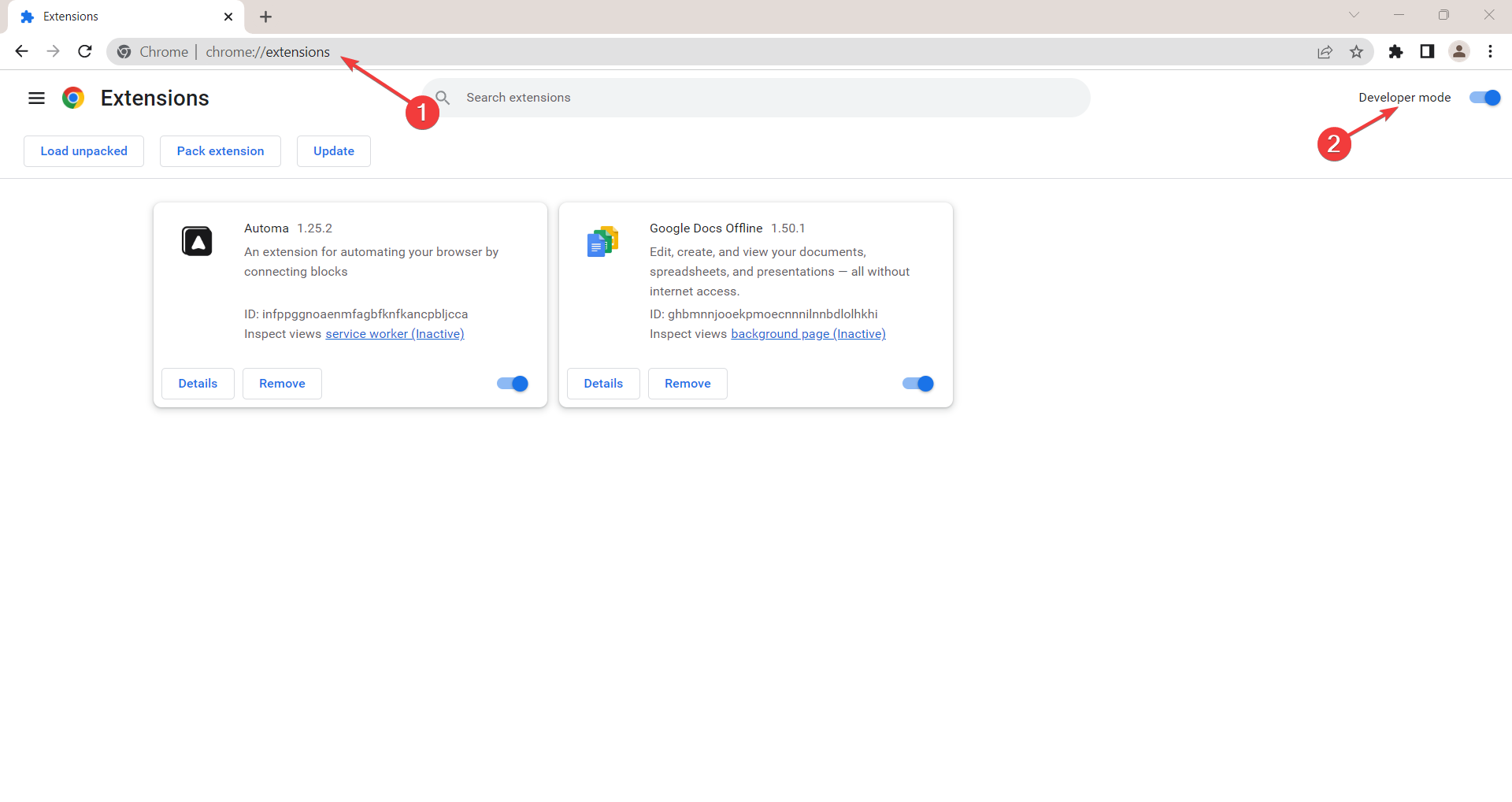Open the share this page icon
This screenshot has width=1512, height=802.
tap(1325, 52)
